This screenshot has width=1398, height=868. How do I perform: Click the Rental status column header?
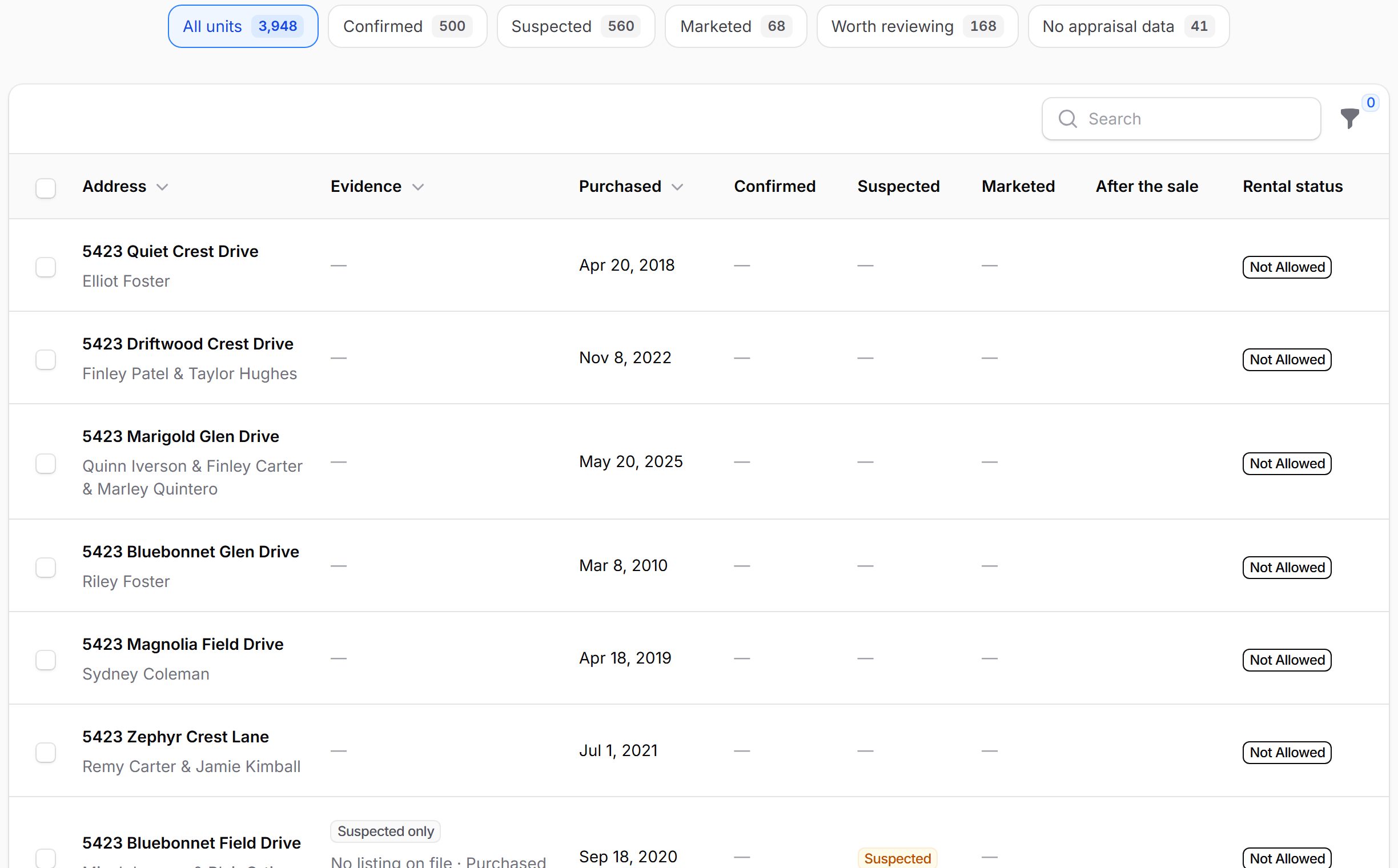[1292, 187]
